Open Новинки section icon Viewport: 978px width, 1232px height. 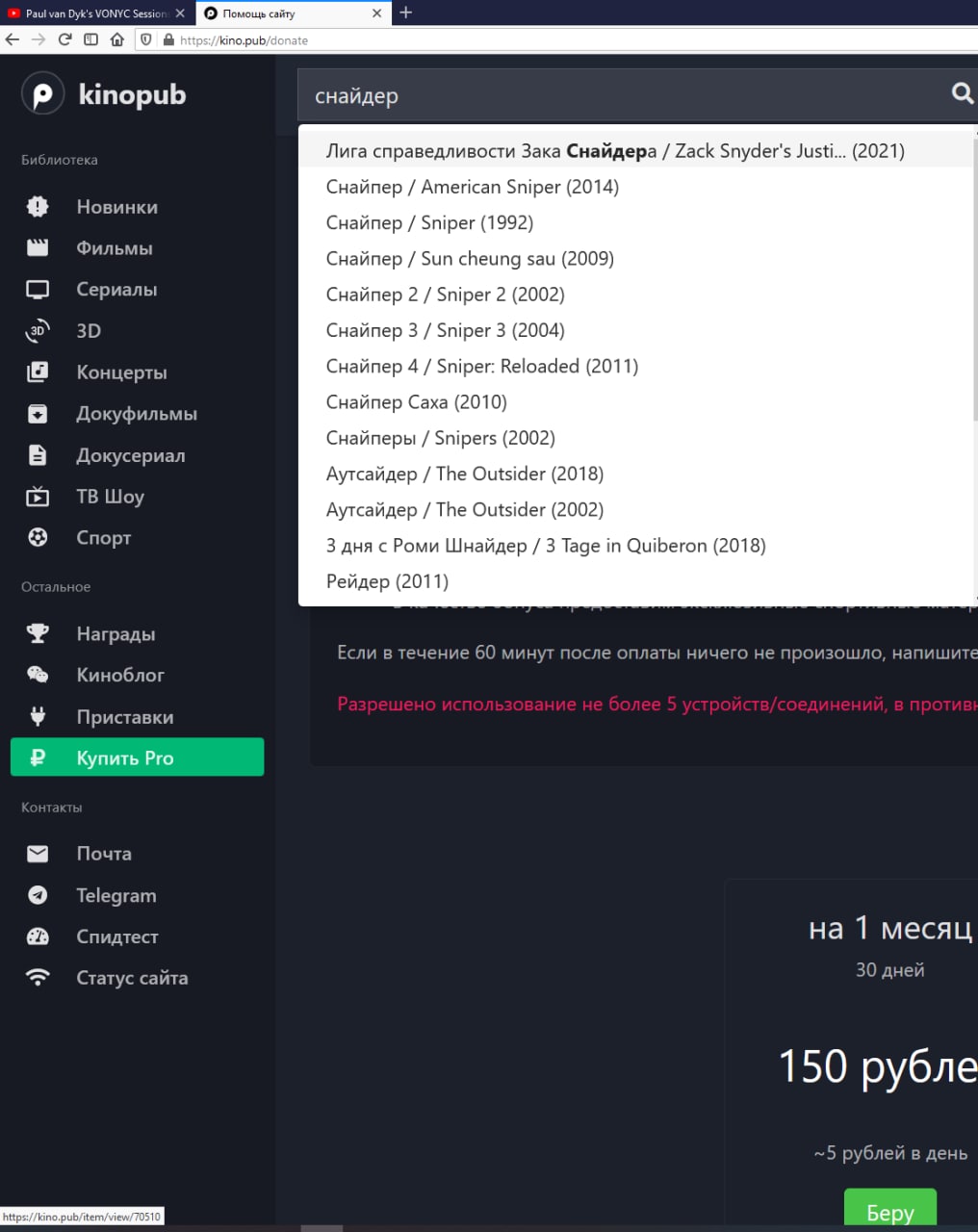(38, 206)
